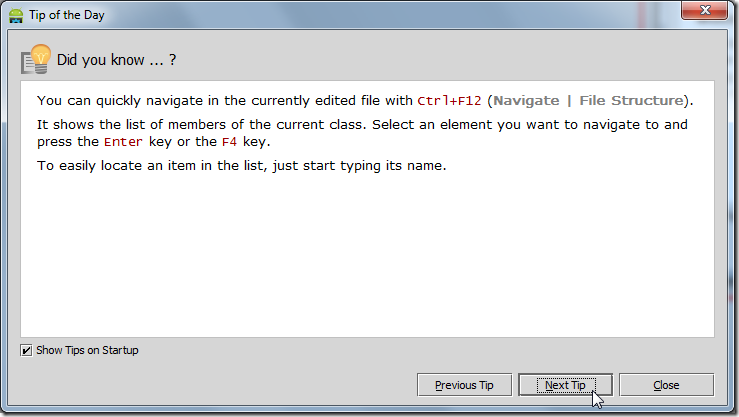Go back with the Previous Tip button
Viewport: 739px width, 417px height.
point(464,385)
